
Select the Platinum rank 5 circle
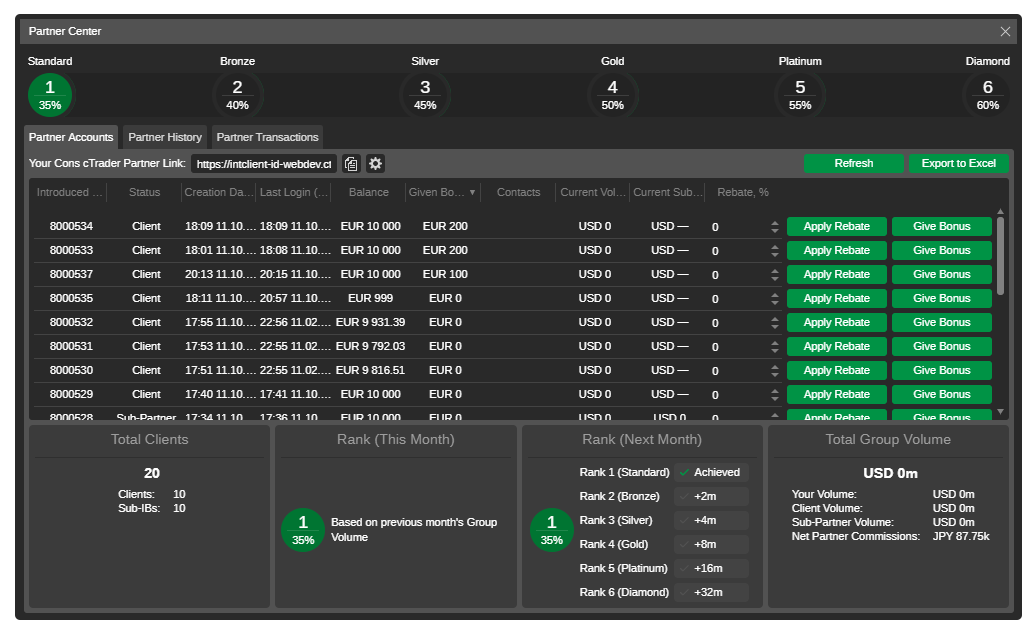800,96
